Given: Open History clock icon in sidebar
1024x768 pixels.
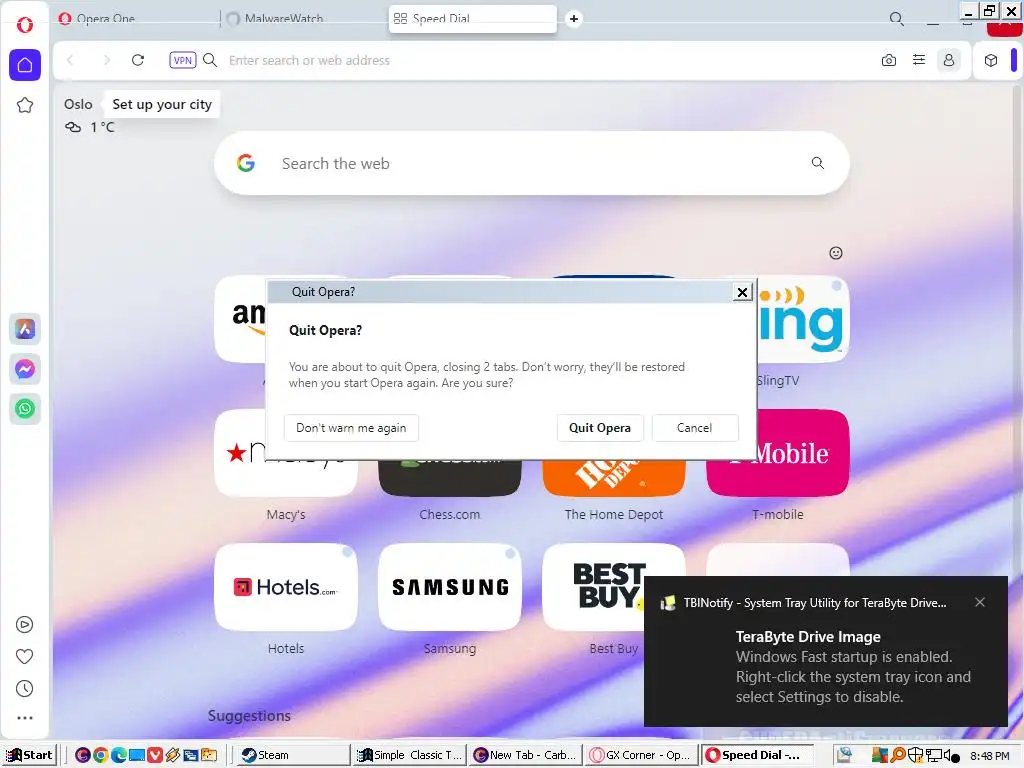Looking at the screenshot, I should tap(24, 688).
